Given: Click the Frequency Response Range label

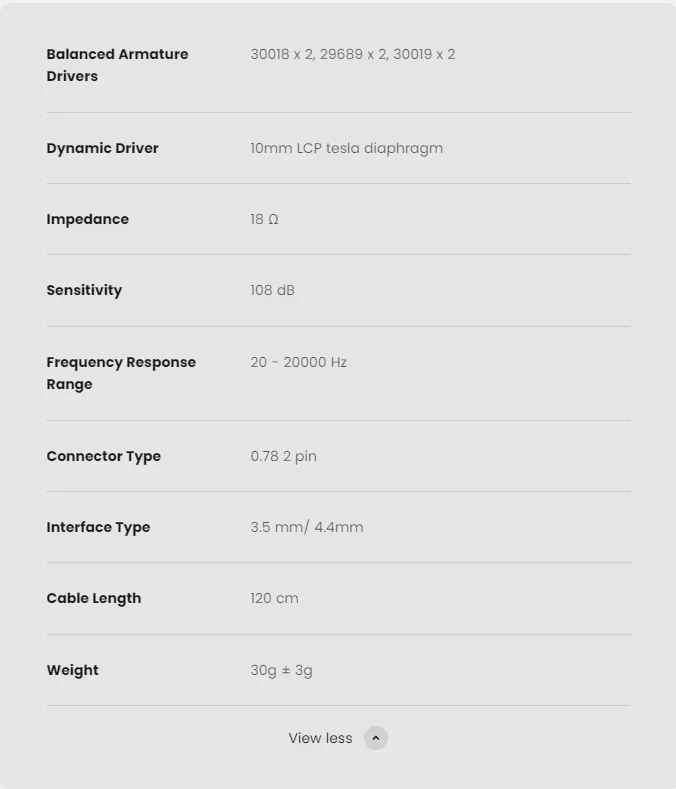Looking at the screenshot, I should [x=120, y=373].
